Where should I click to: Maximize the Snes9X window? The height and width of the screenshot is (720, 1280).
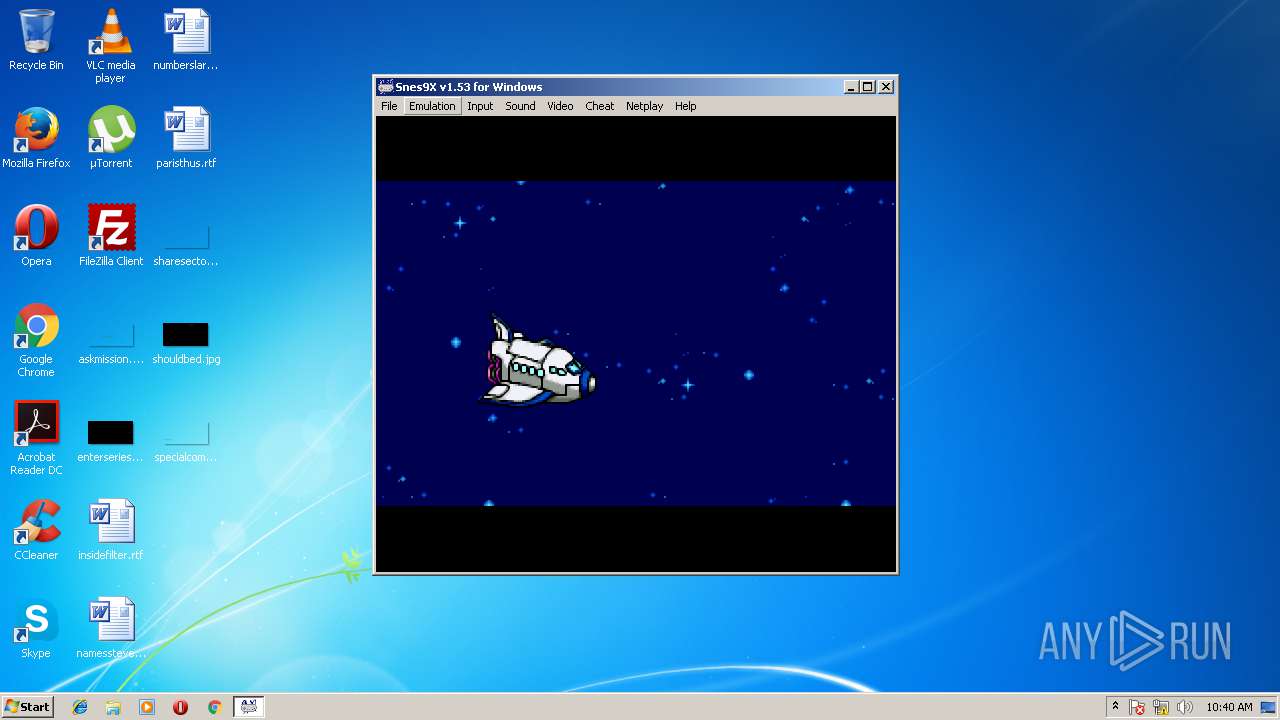pos(867,87)
